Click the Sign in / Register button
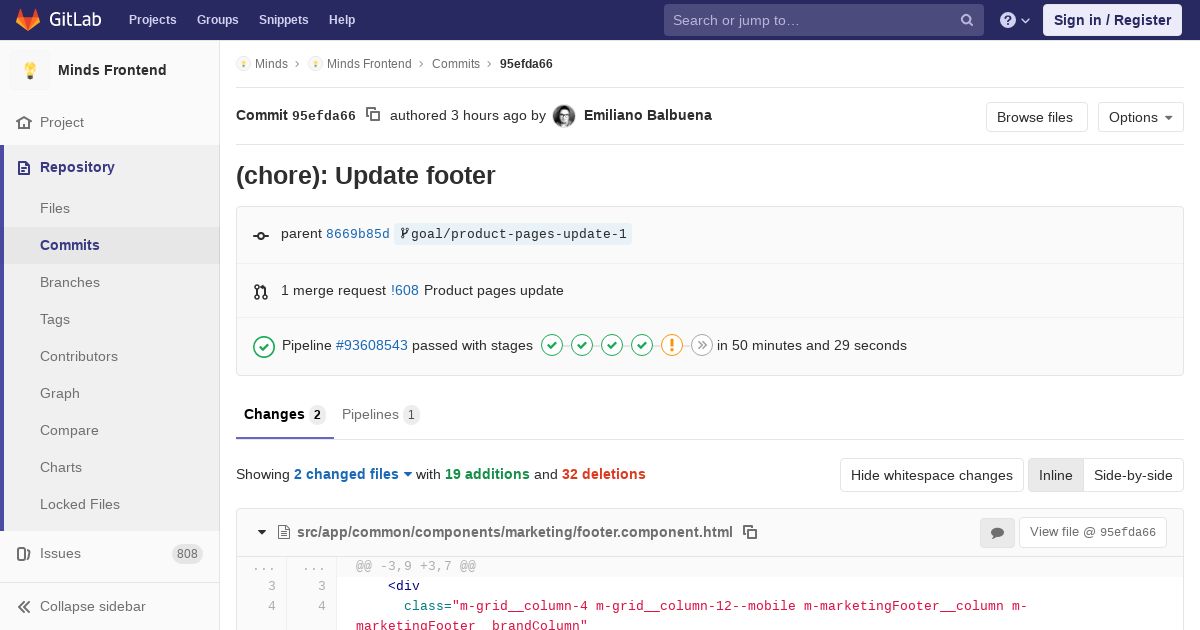Screen dimensions: 1200x630 pos(1112,20)
